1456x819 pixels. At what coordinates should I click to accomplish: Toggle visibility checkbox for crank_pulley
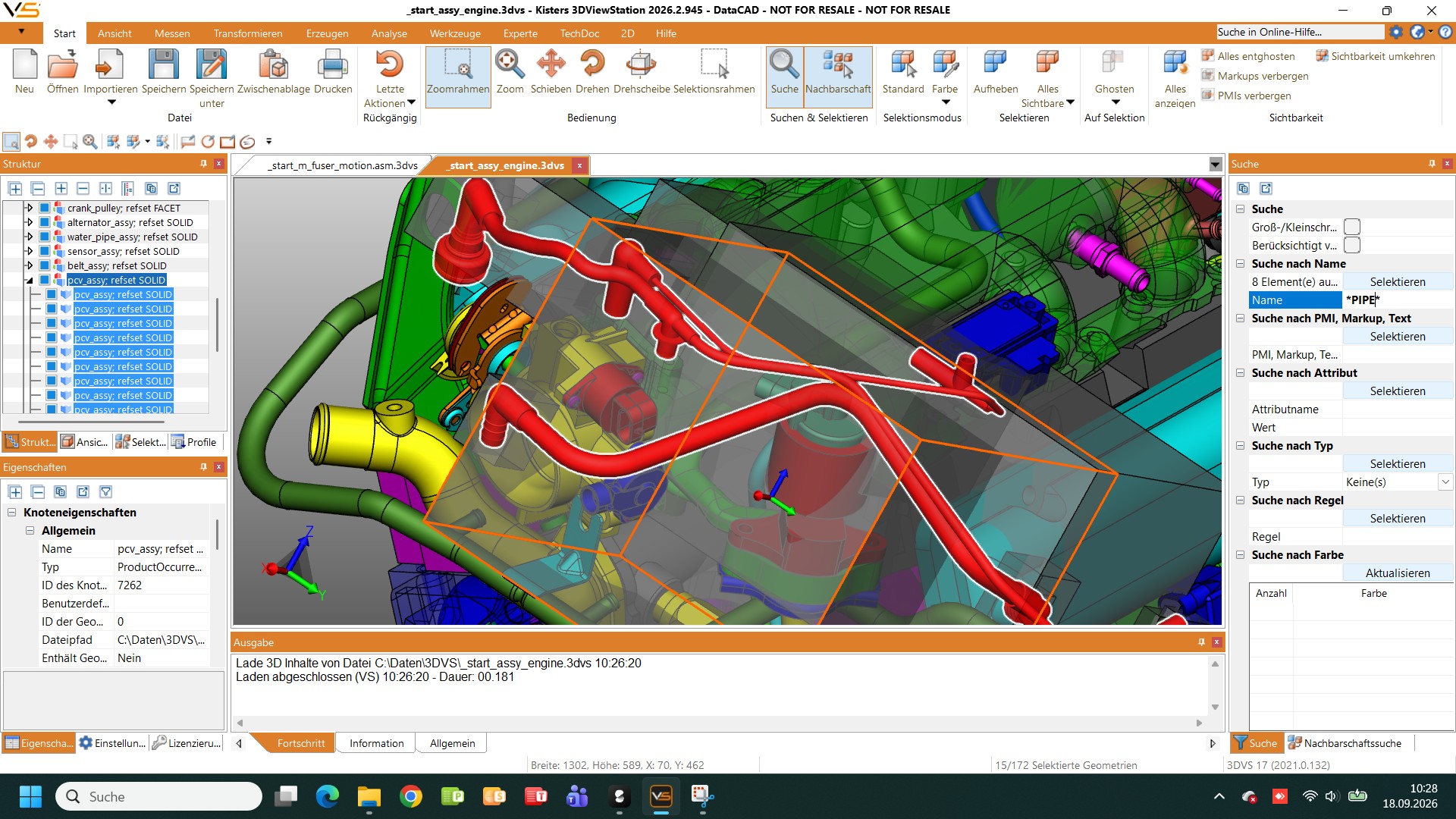click(x=45, y=208)
